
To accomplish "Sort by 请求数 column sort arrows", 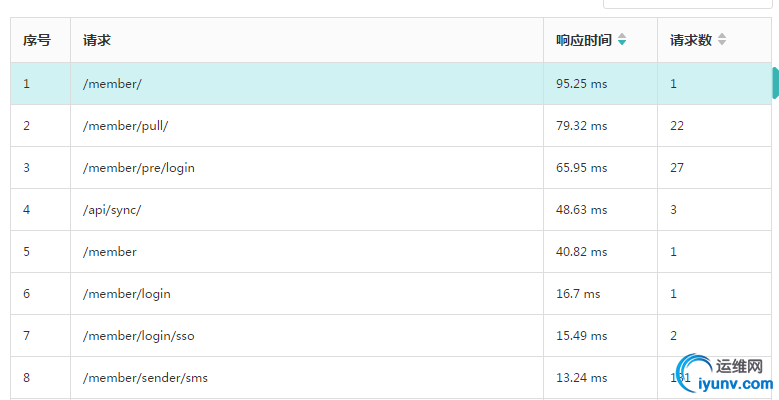I will pyautogui.click(x=722, y=40).
